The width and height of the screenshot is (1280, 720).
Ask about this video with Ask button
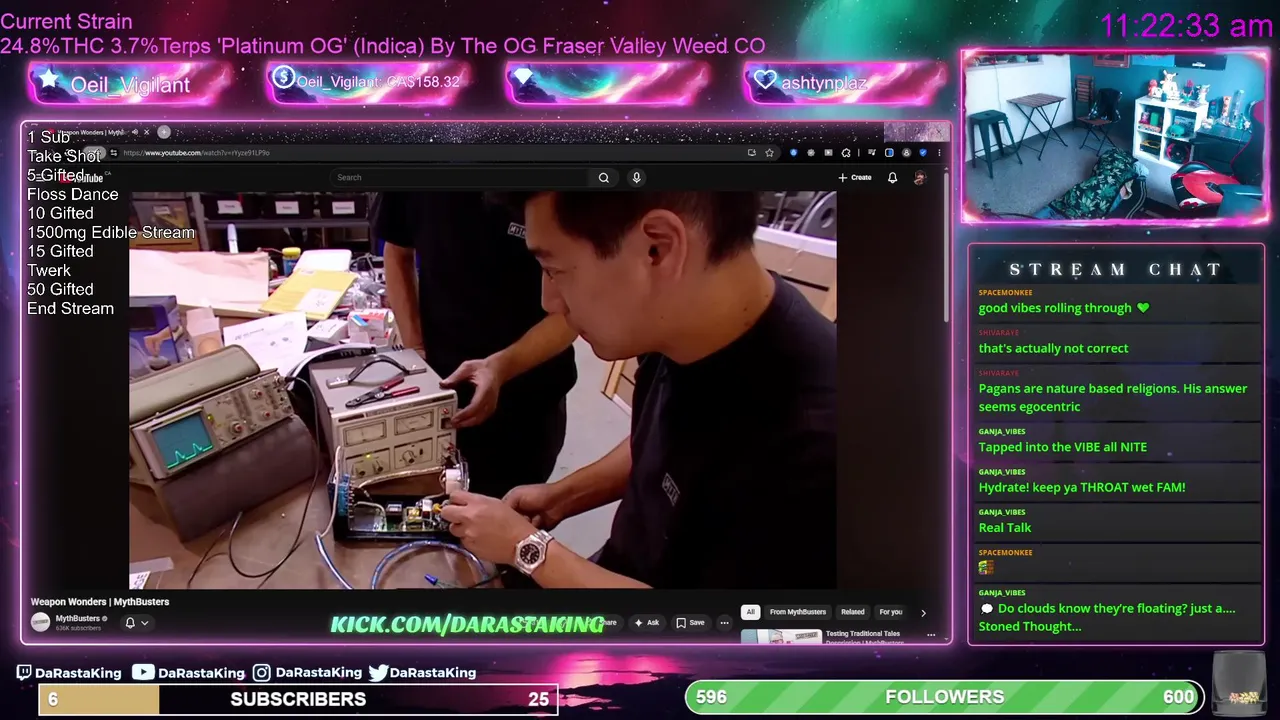click(x=647, y=623)
